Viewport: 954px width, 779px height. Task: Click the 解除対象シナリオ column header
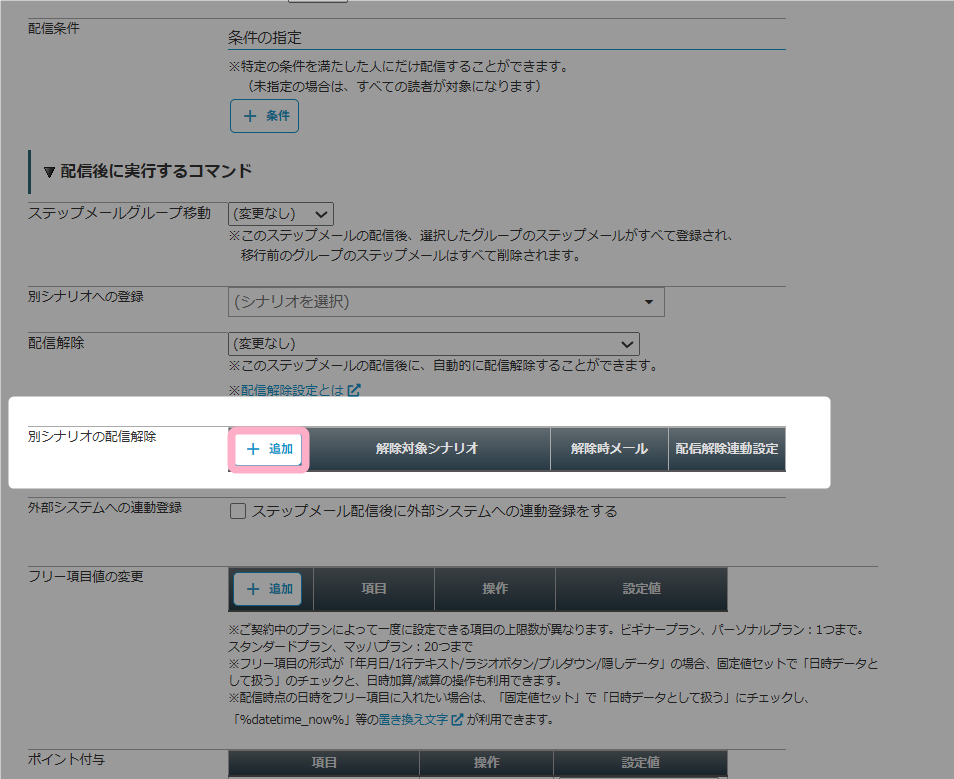tap(427, 449)
